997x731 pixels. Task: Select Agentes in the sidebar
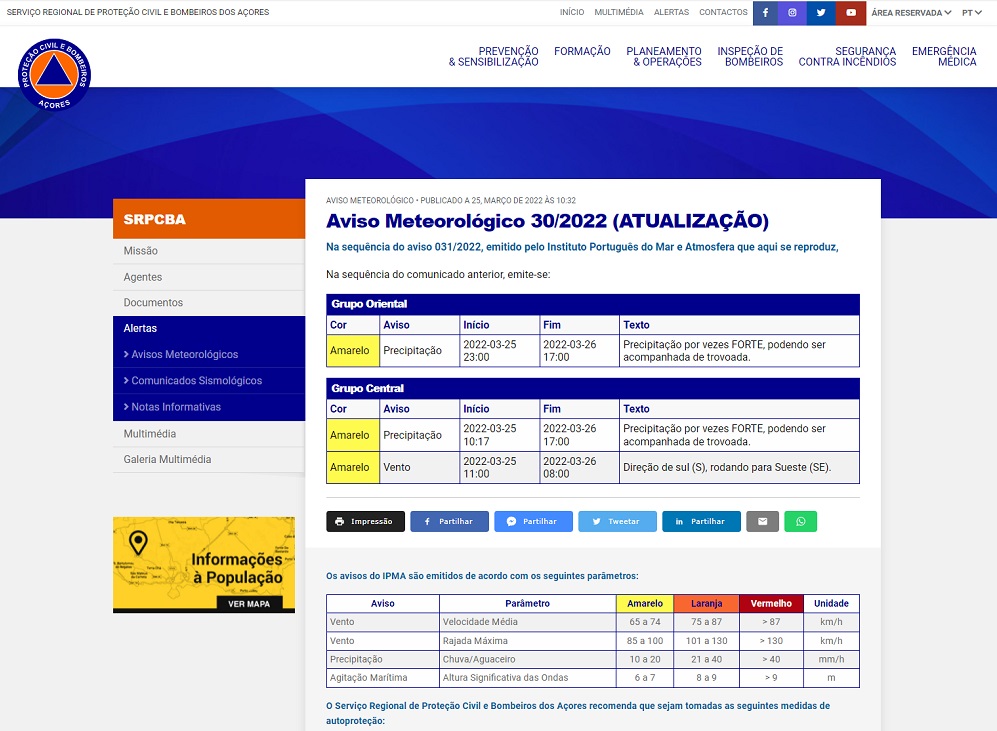[x=209, y=277]
